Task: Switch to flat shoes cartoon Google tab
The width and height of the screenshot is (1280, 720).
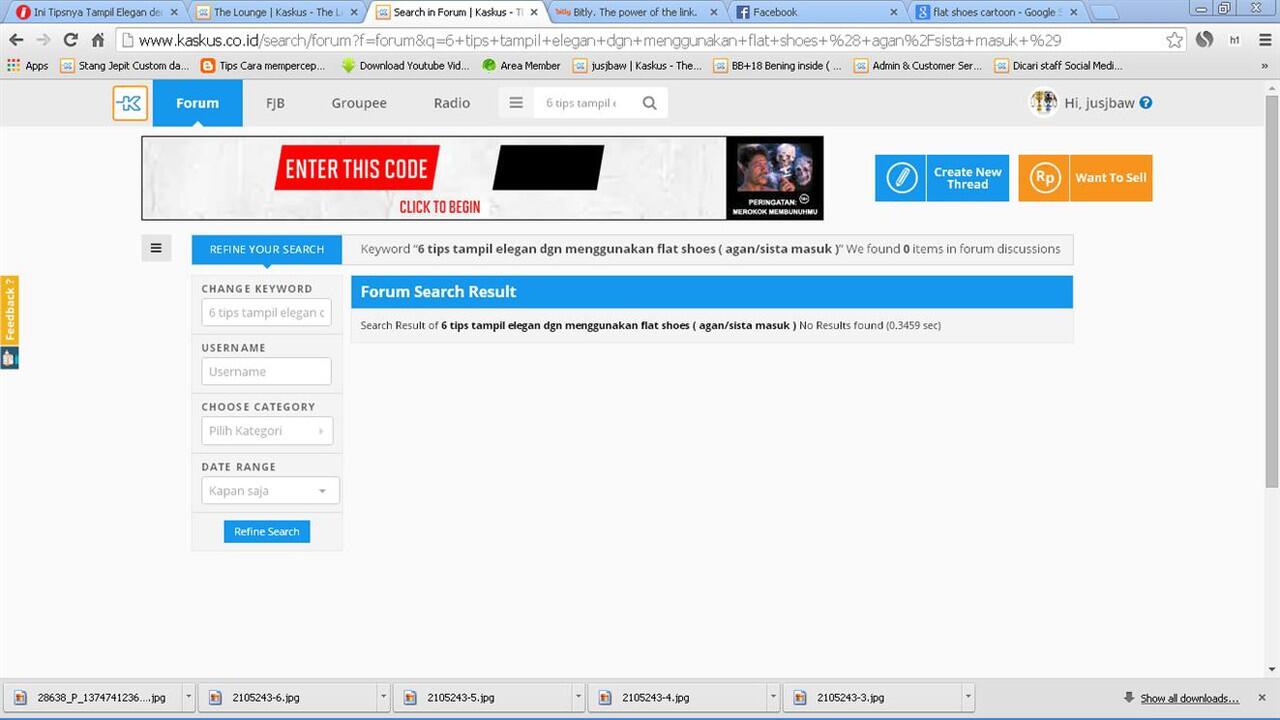Action: (995, 13)
